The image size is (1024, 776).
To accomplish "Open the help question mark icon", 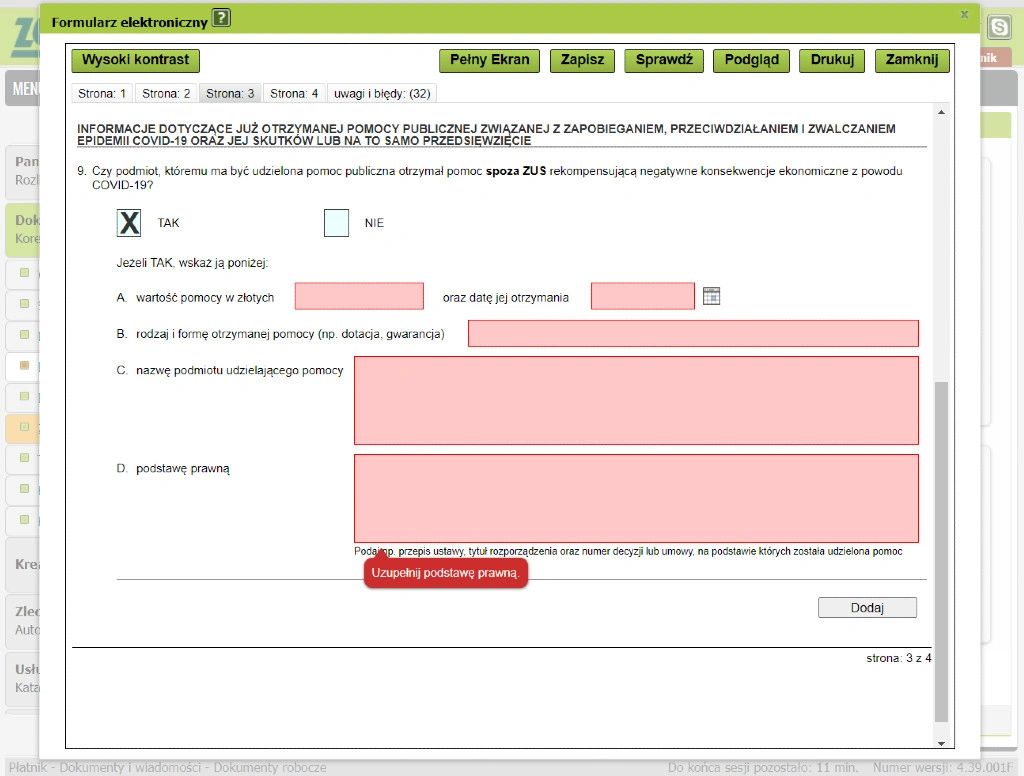I will click(x=222, y=18).
